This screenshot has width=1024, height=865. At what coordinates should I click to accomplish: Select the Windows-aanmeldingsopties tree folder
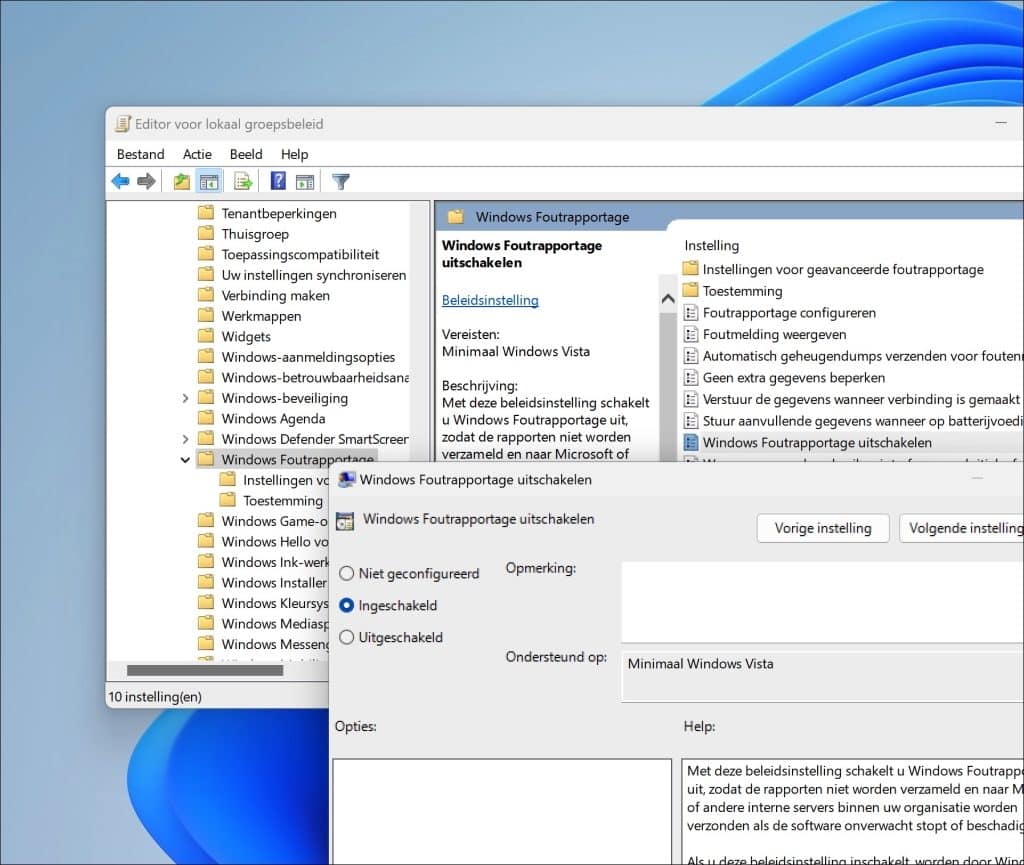[308, 357]
